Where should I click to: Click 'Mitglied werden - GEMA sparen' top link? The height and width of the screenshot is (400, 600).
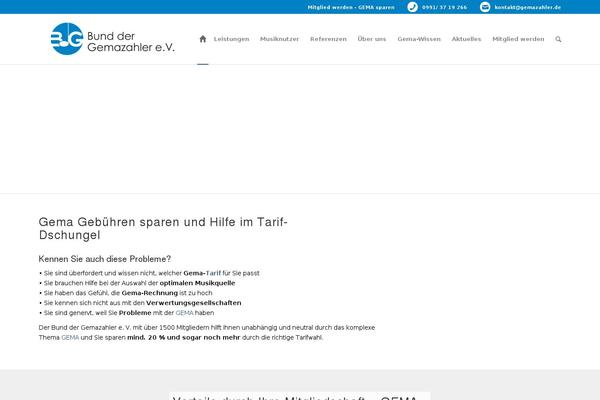(351, 7)
